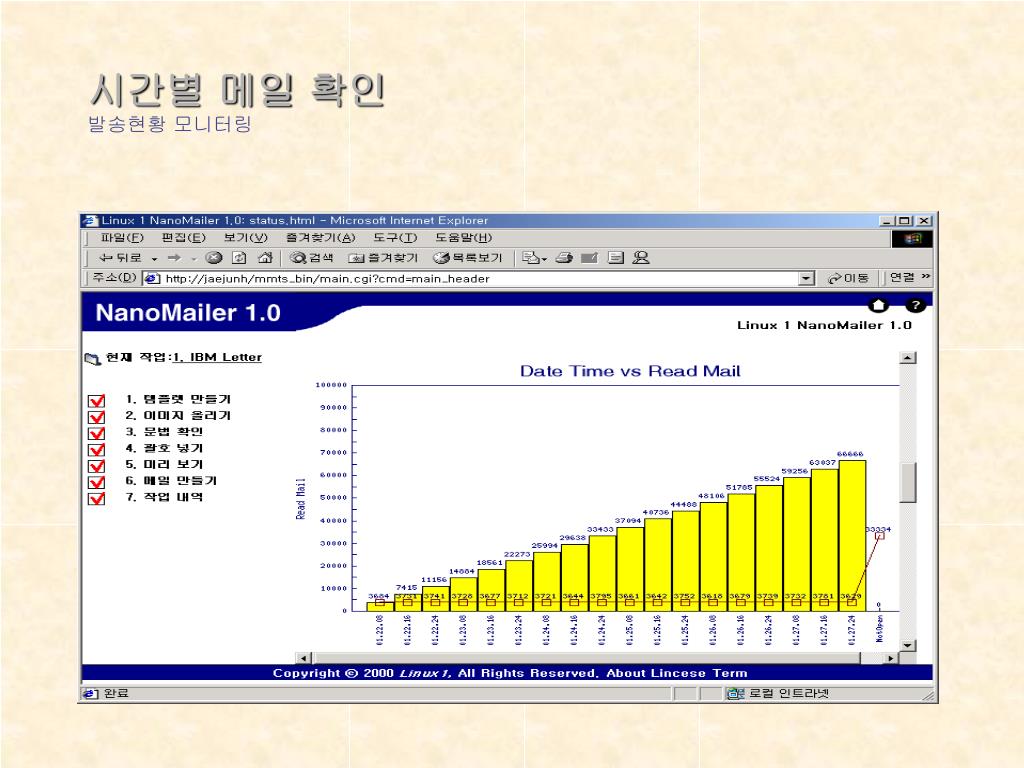Toggle checkbox for 5. 미리 보기
The image size is (1024, 768).
(x=97, y=466)
